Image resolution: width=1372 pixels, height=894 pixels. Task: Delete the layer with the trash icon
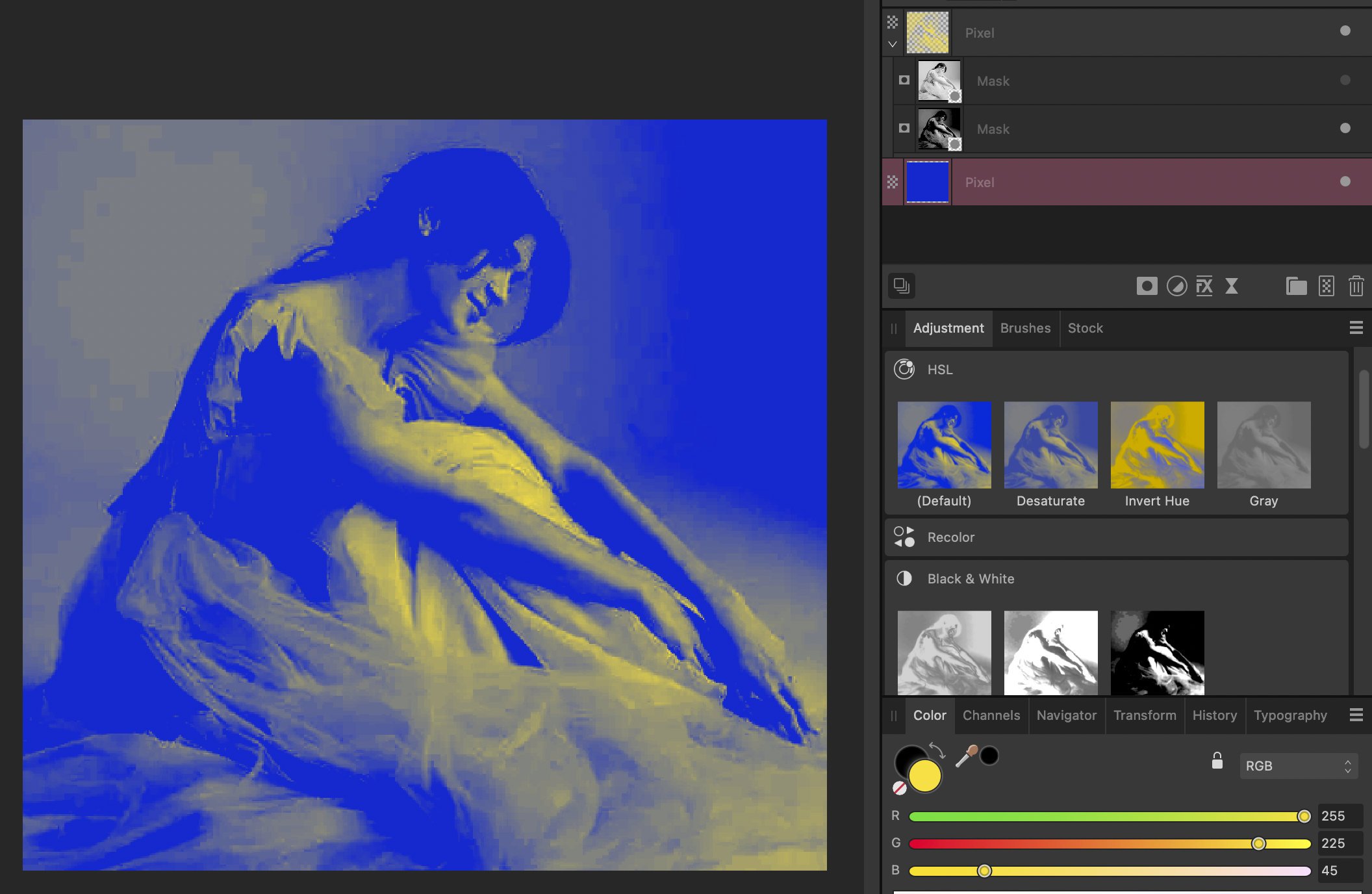tap(1356, 286)
